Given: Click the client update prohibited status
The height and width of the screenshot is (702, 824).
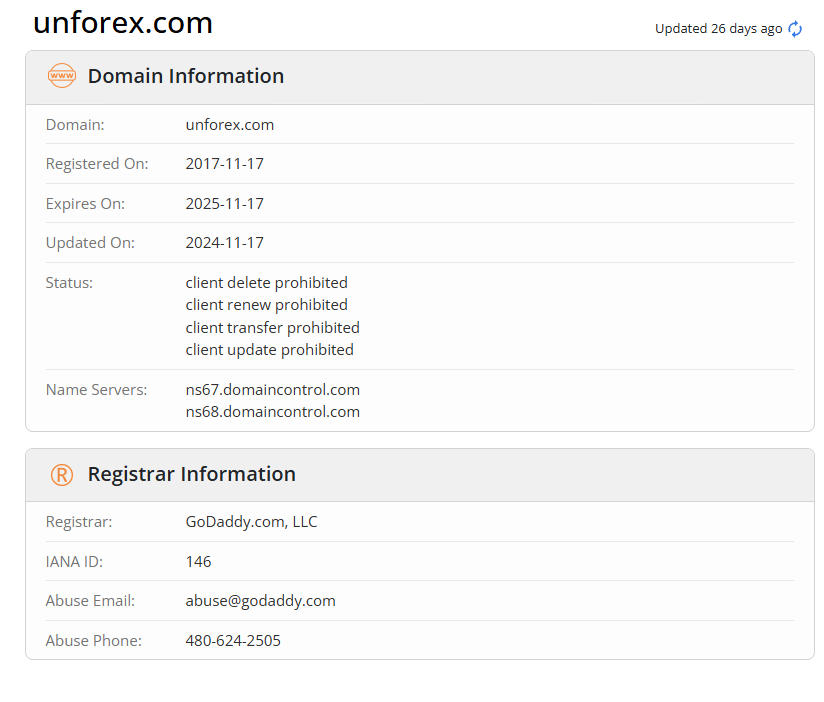Looking at the screenshot, I should pyautogui.click(x=270, y=349).
